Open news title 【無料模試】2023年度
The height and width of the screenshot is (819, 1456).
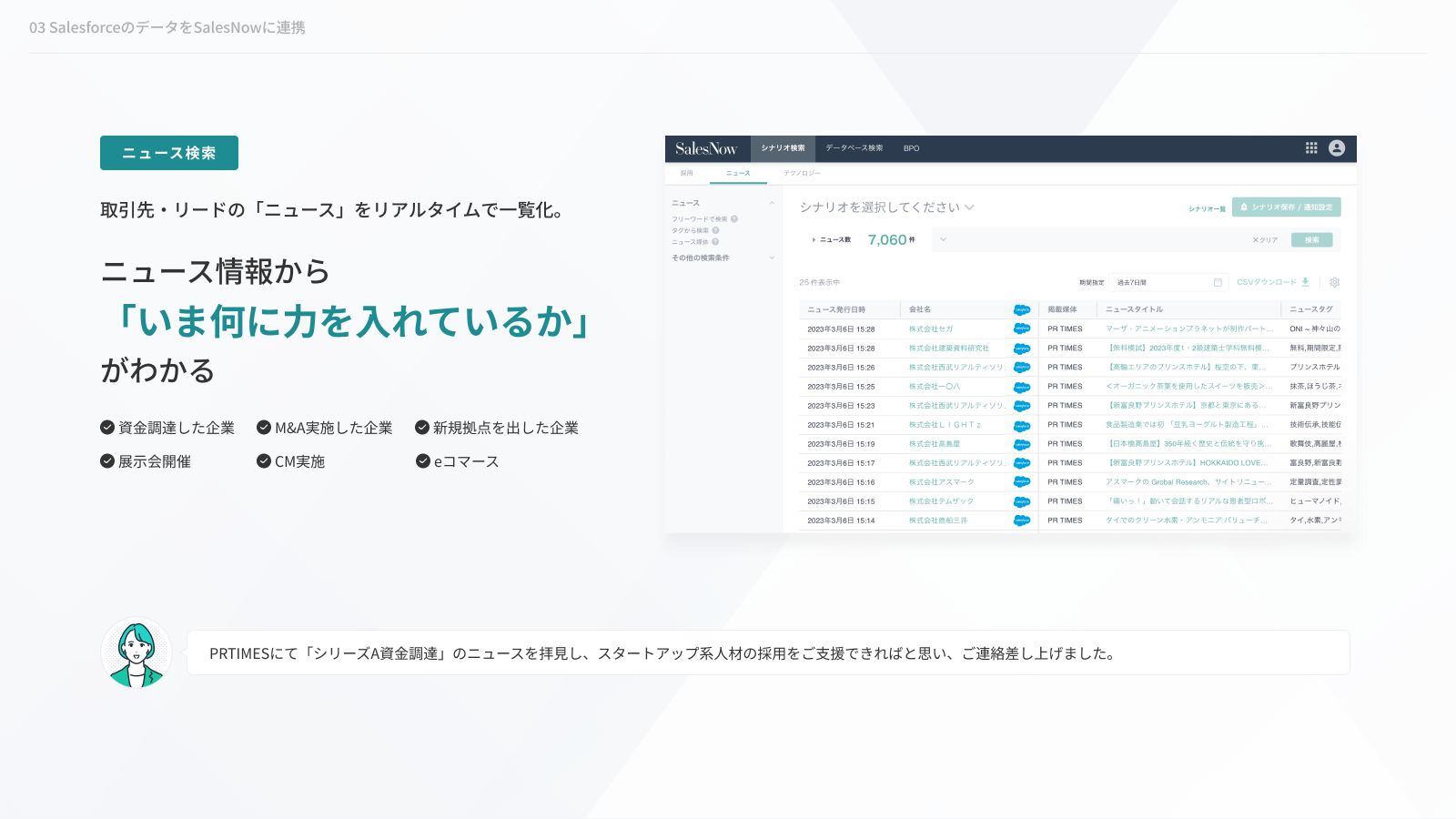[x=1188, y=349]
